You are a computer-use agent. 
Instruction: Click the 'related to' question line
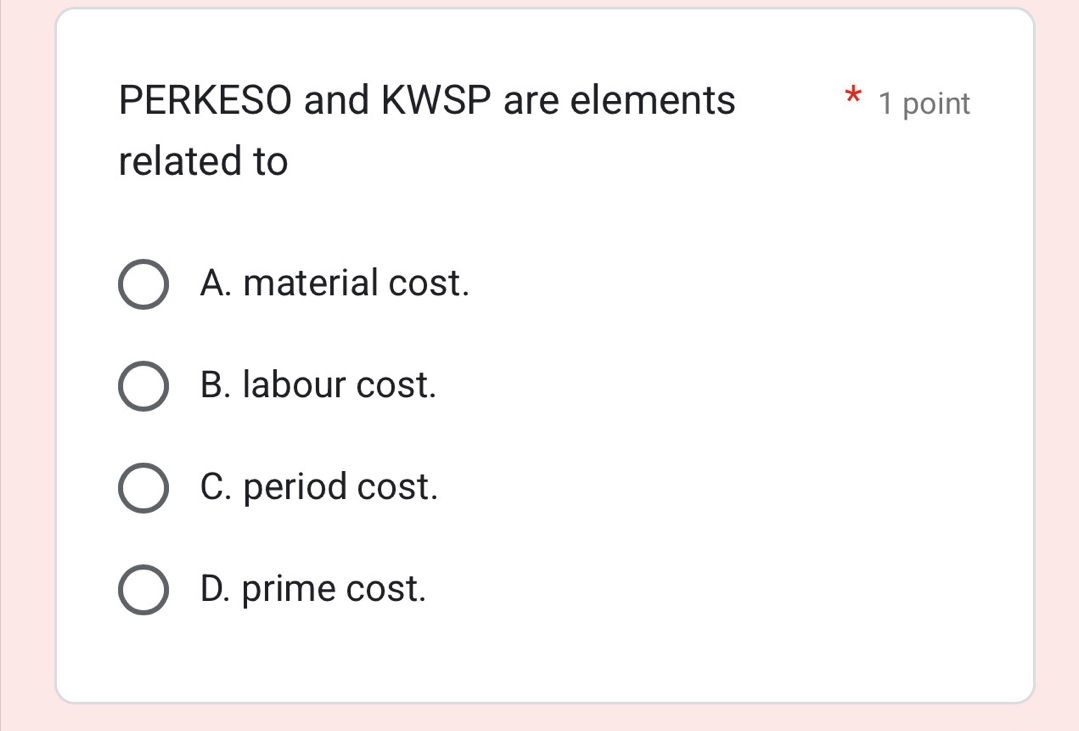coord(203,162)
